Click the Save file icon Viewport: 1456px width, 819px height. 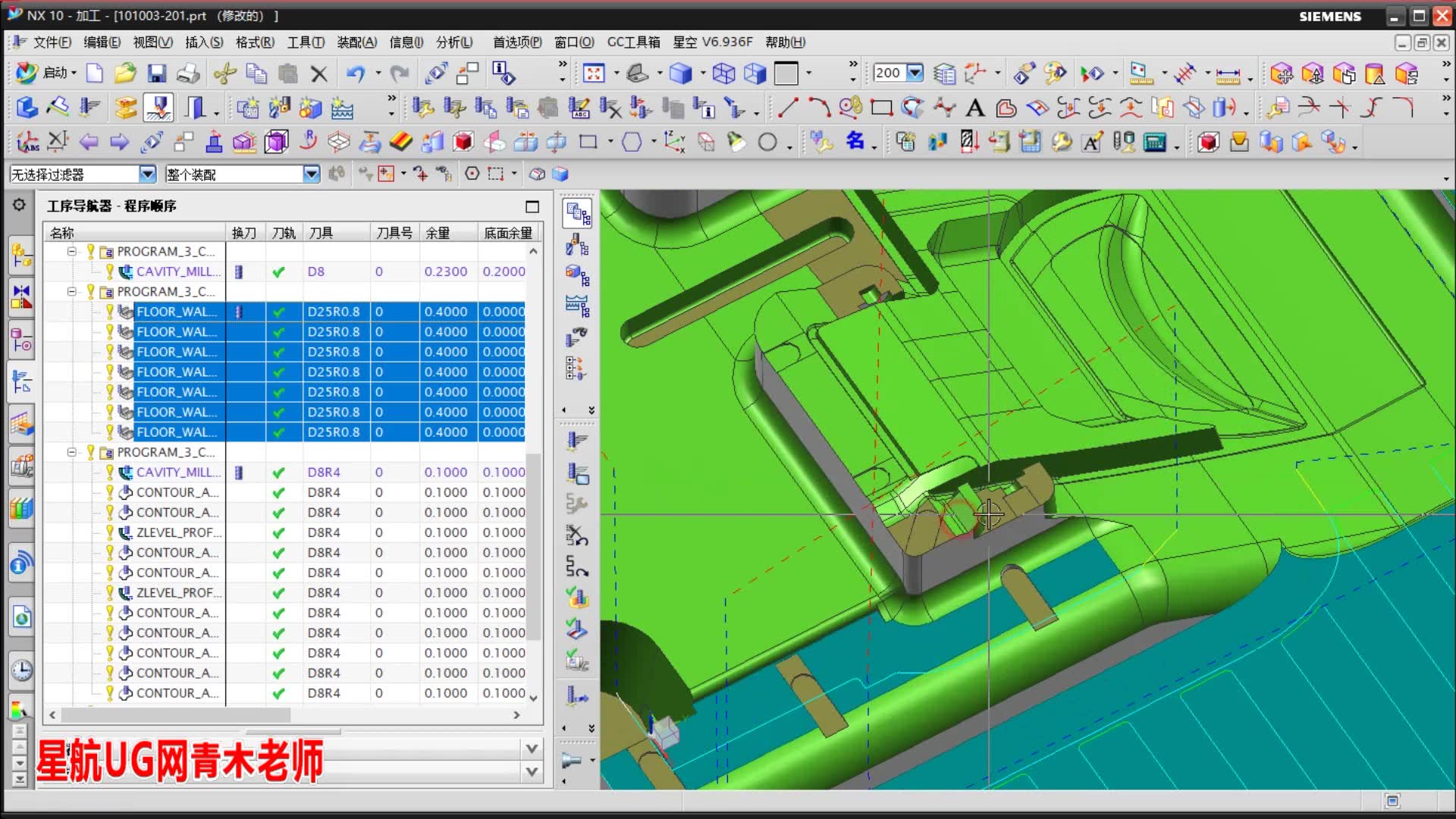click(x=156, y=74)
